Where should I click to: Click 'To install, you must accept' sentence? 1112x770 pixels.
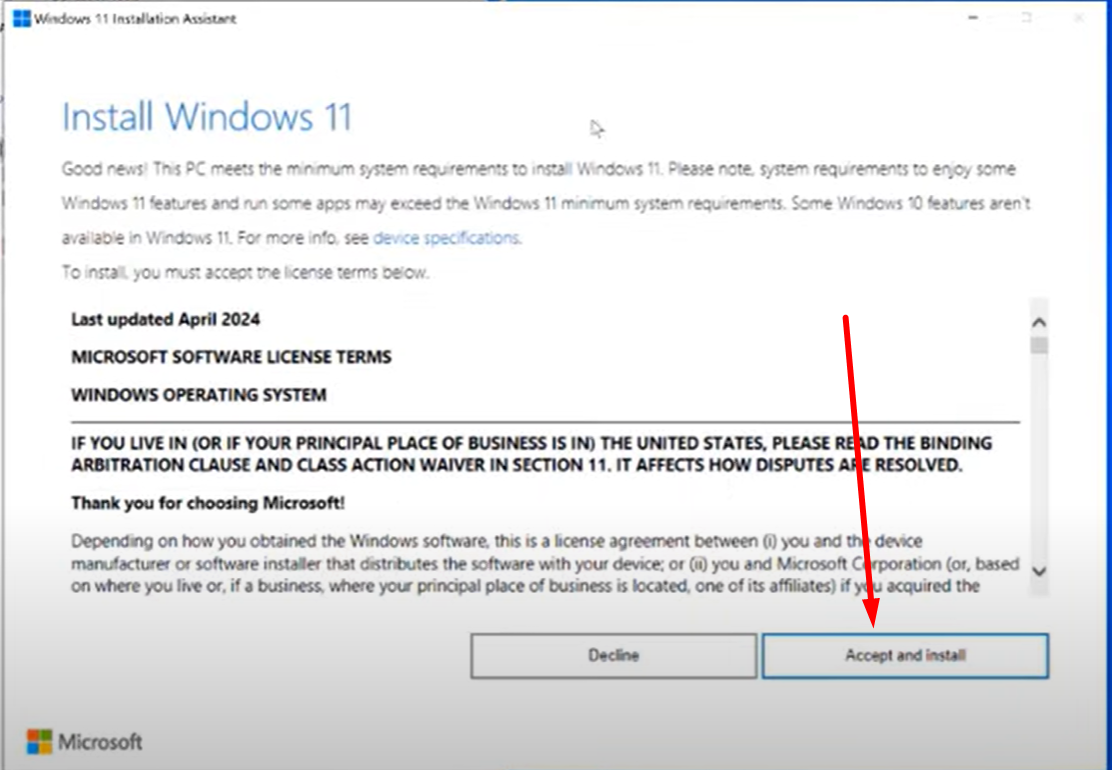pos(245,272)
